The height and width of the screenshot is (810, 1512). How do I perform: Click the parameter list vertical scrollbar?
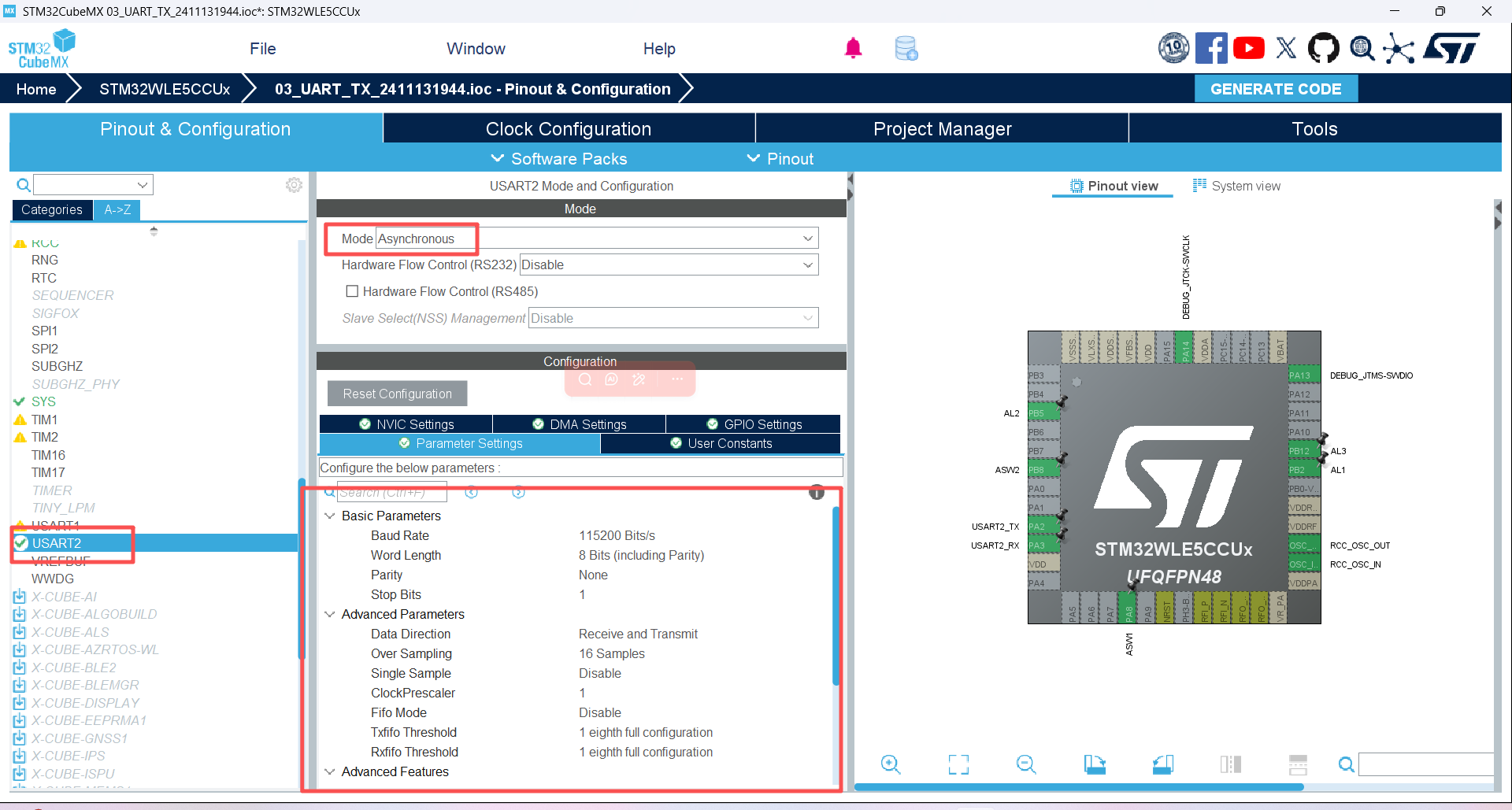[836, 596]
